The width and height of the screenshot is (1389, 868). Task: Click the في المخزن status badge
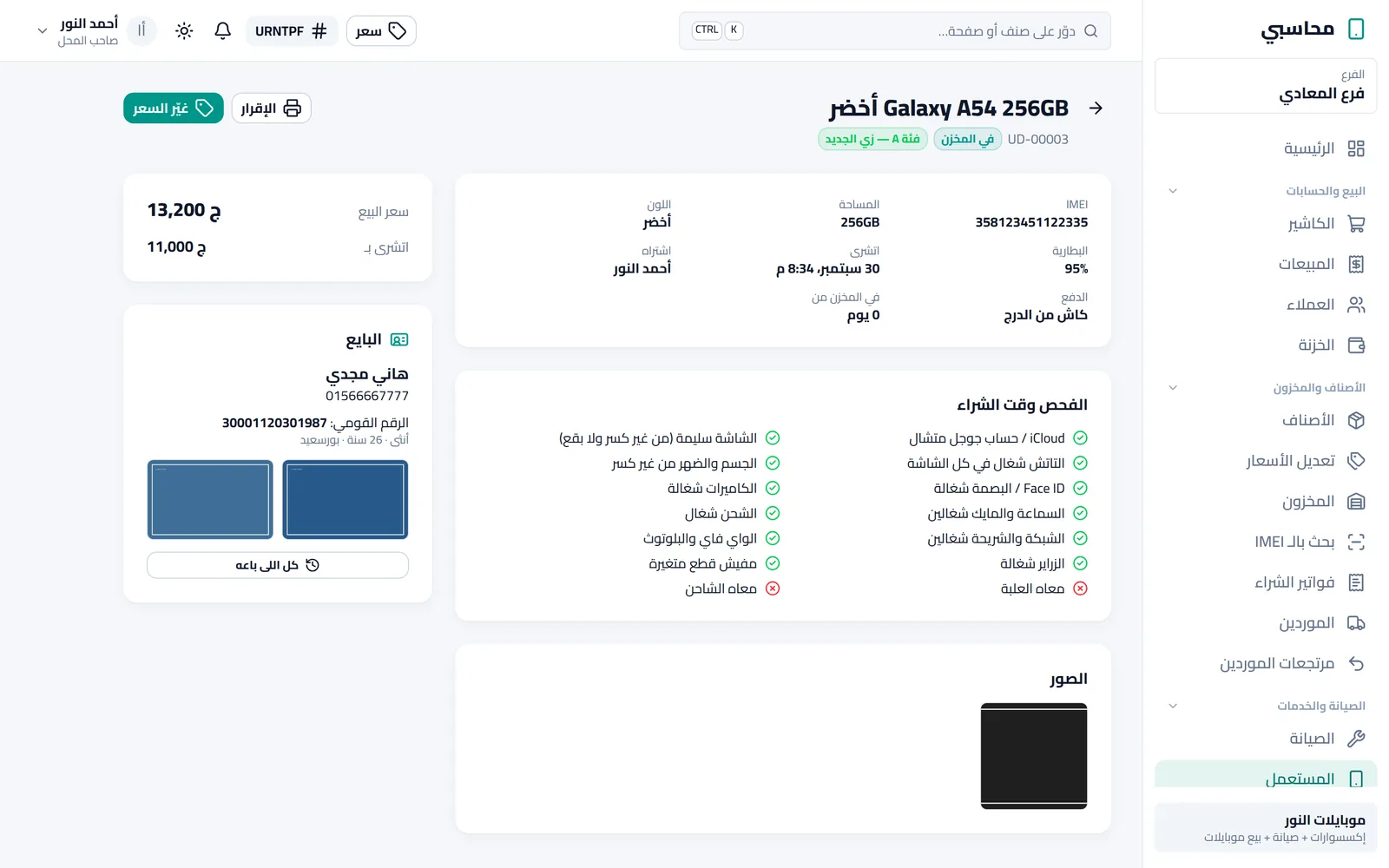968,139
